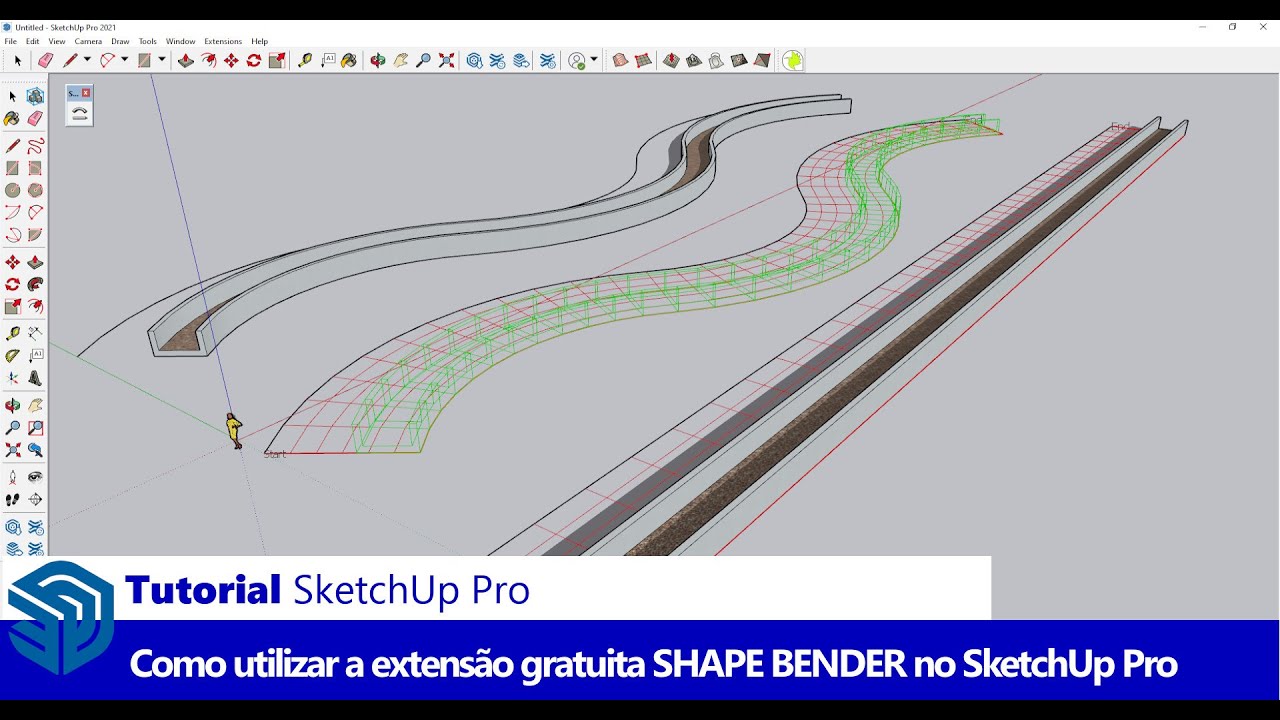Image resolution: width=1280 pixels, height=720 pixels.
Task: Choose Rotate tool in the top toolbar
Action: coord(254,61)
